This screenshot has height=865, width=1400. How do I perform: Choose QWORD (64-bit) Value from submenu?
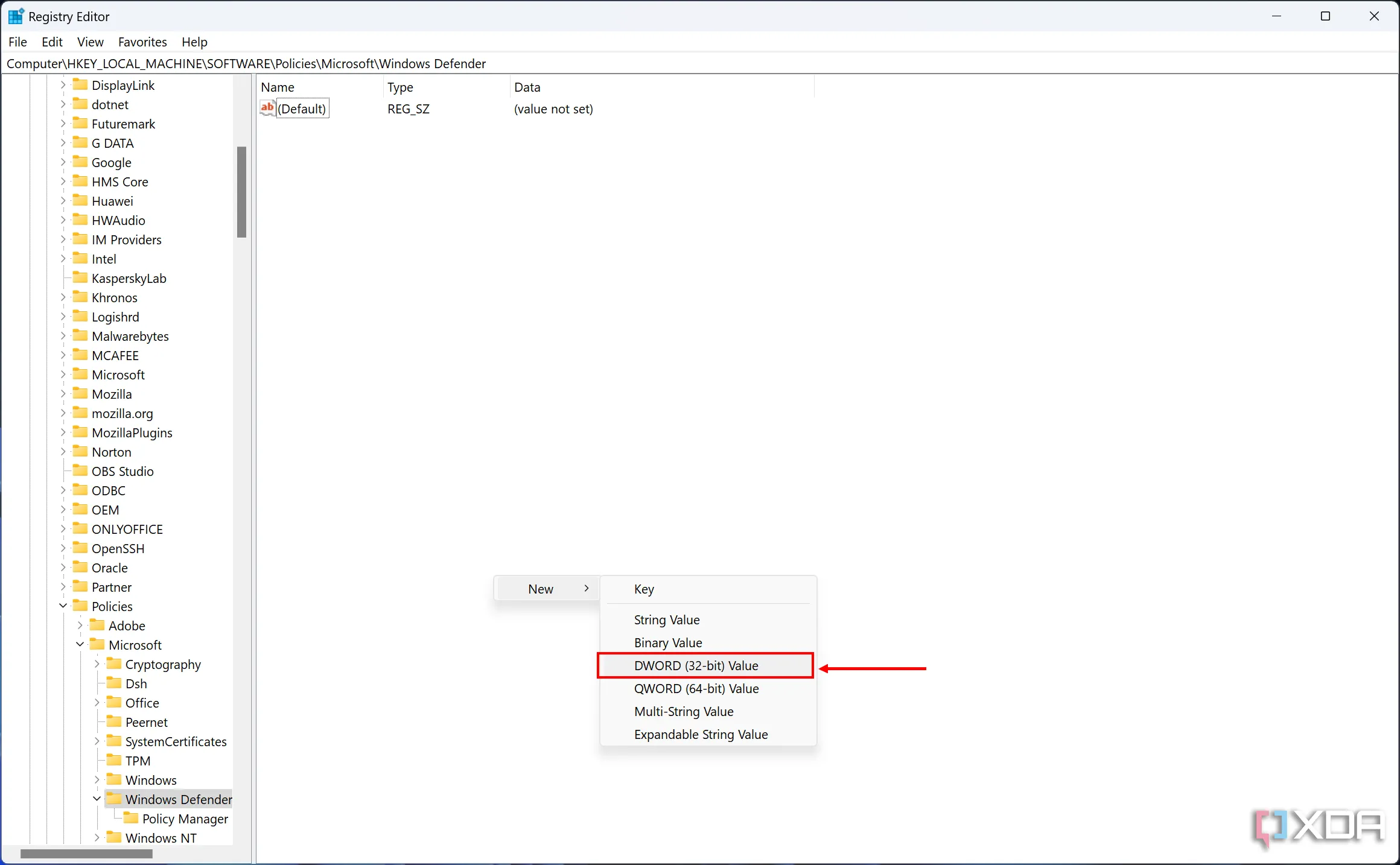pyautogui.click(x=708, y=688)
